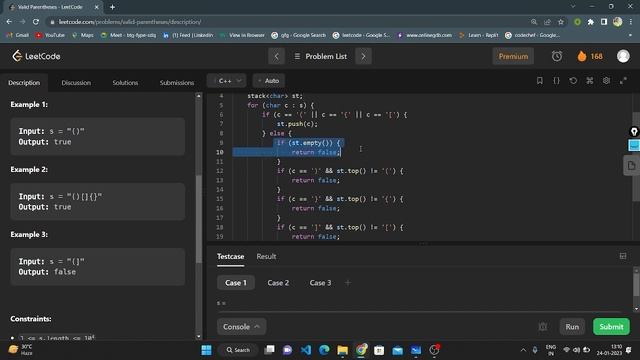Screen dimensions: 640x360
Task: Open the Learn - Replit bookmark
Action: pyautogui.click(x=479, y=35)
